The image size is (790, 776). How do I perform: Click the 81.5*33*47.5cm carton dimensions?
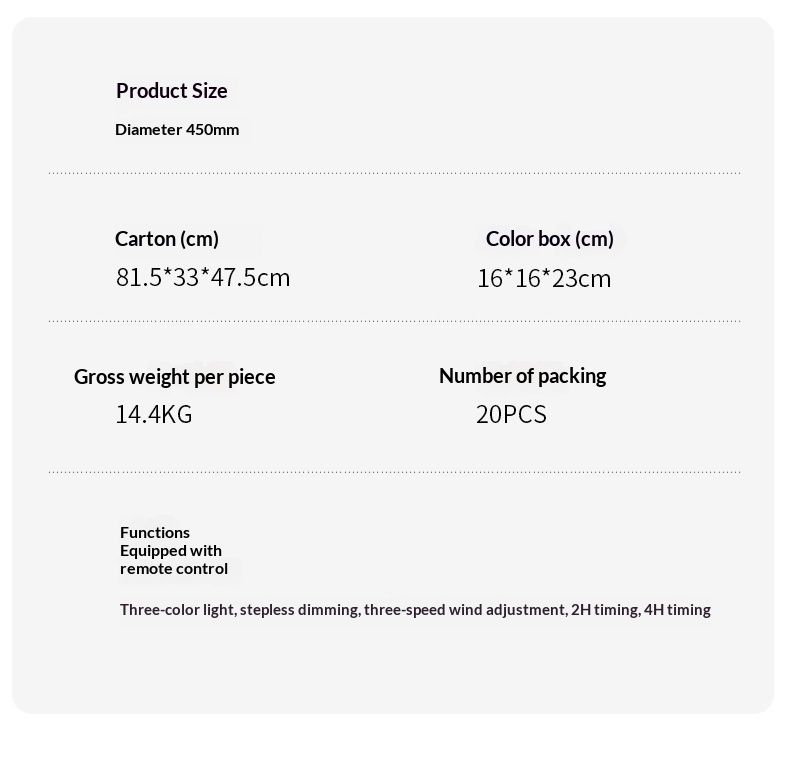click(203, 277)
